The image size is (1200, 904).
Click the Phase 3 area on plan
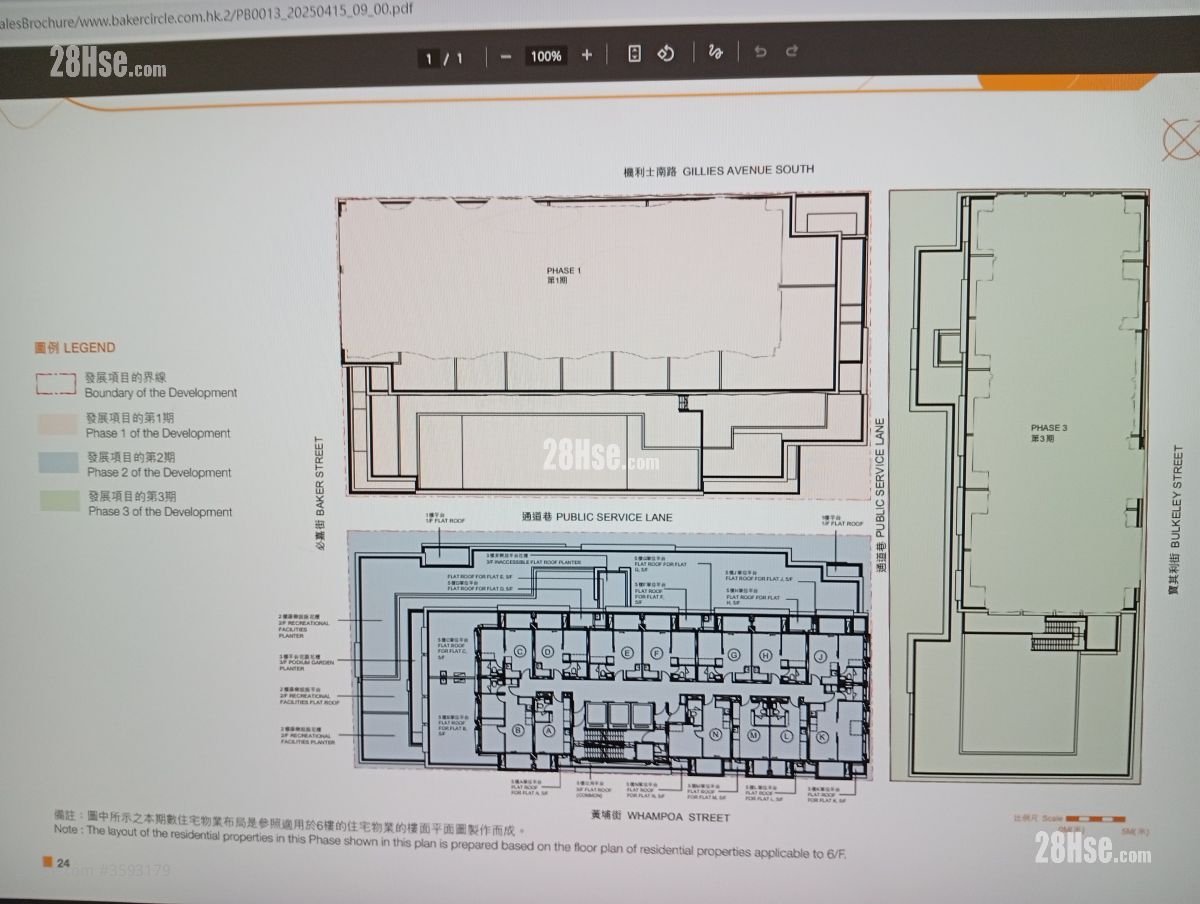(x=1049, y=432)
